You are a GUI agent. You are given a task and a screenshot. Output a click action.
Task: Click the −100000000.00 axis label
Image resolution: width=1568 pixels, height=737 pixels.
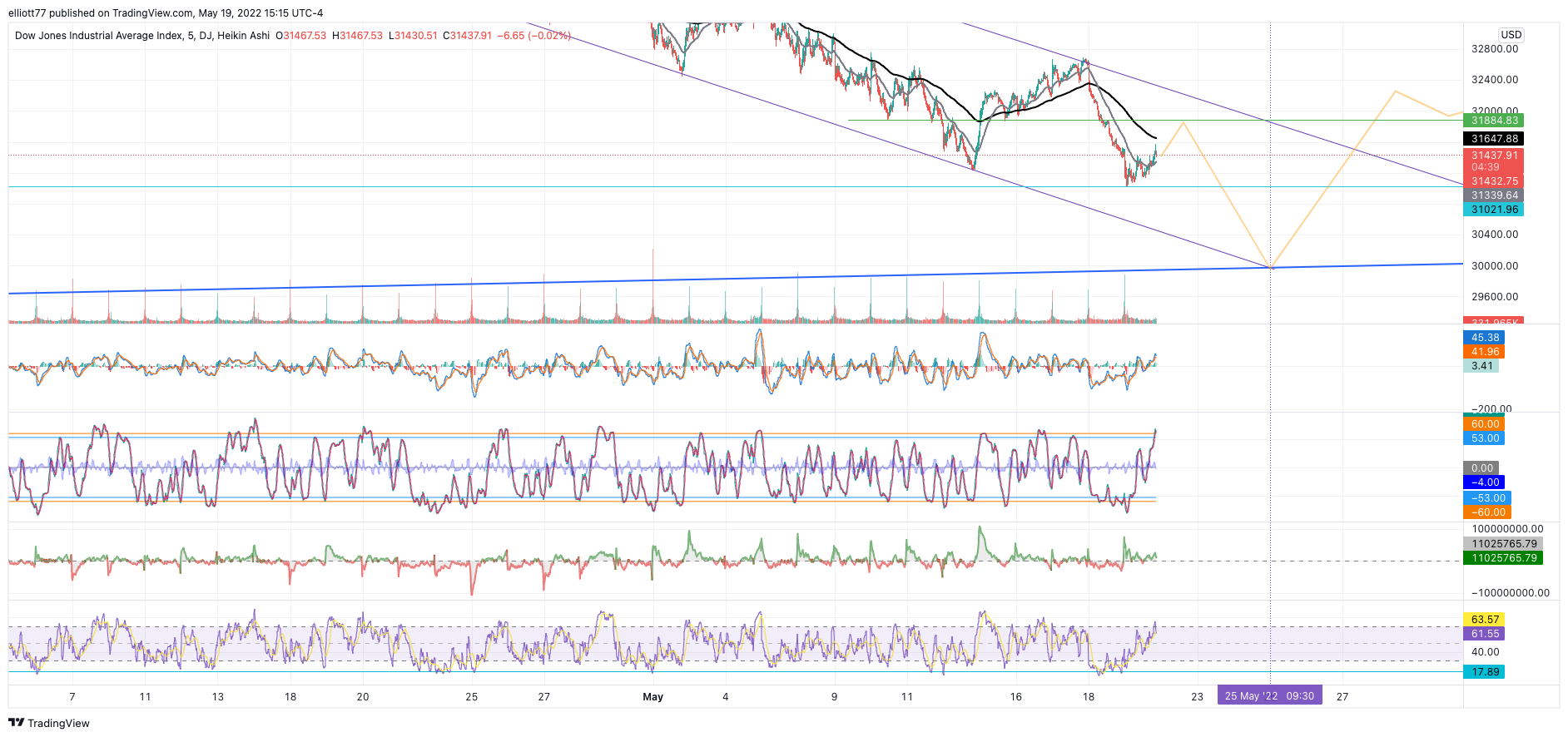(x=1510, y=593)
